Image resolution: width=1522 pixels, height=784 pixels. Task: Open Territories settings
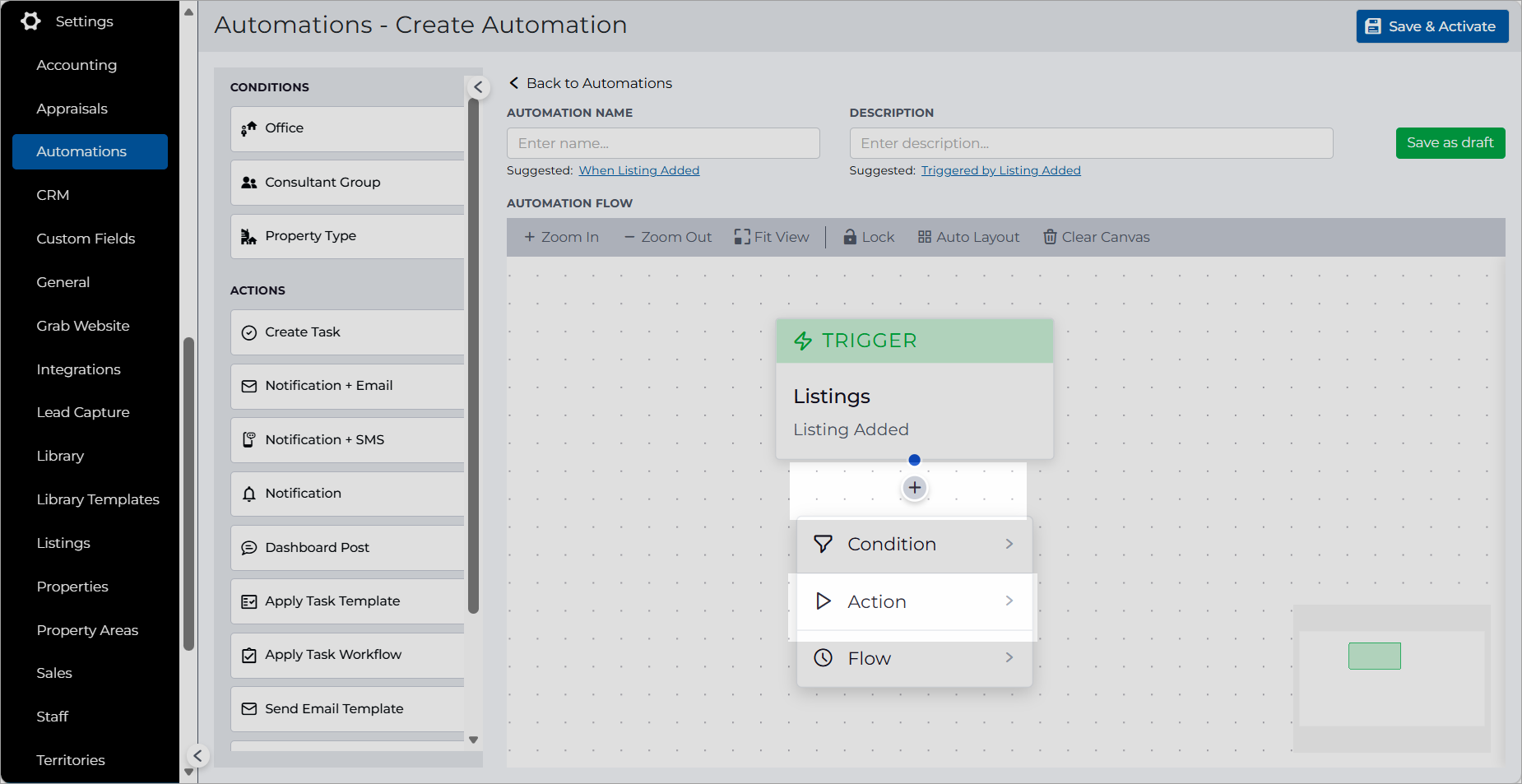(x=71, y=760)
